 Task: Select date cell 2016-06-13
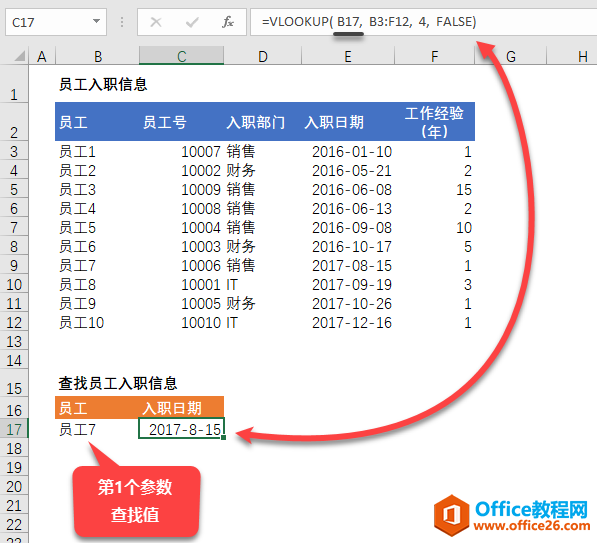pos(348,209)
